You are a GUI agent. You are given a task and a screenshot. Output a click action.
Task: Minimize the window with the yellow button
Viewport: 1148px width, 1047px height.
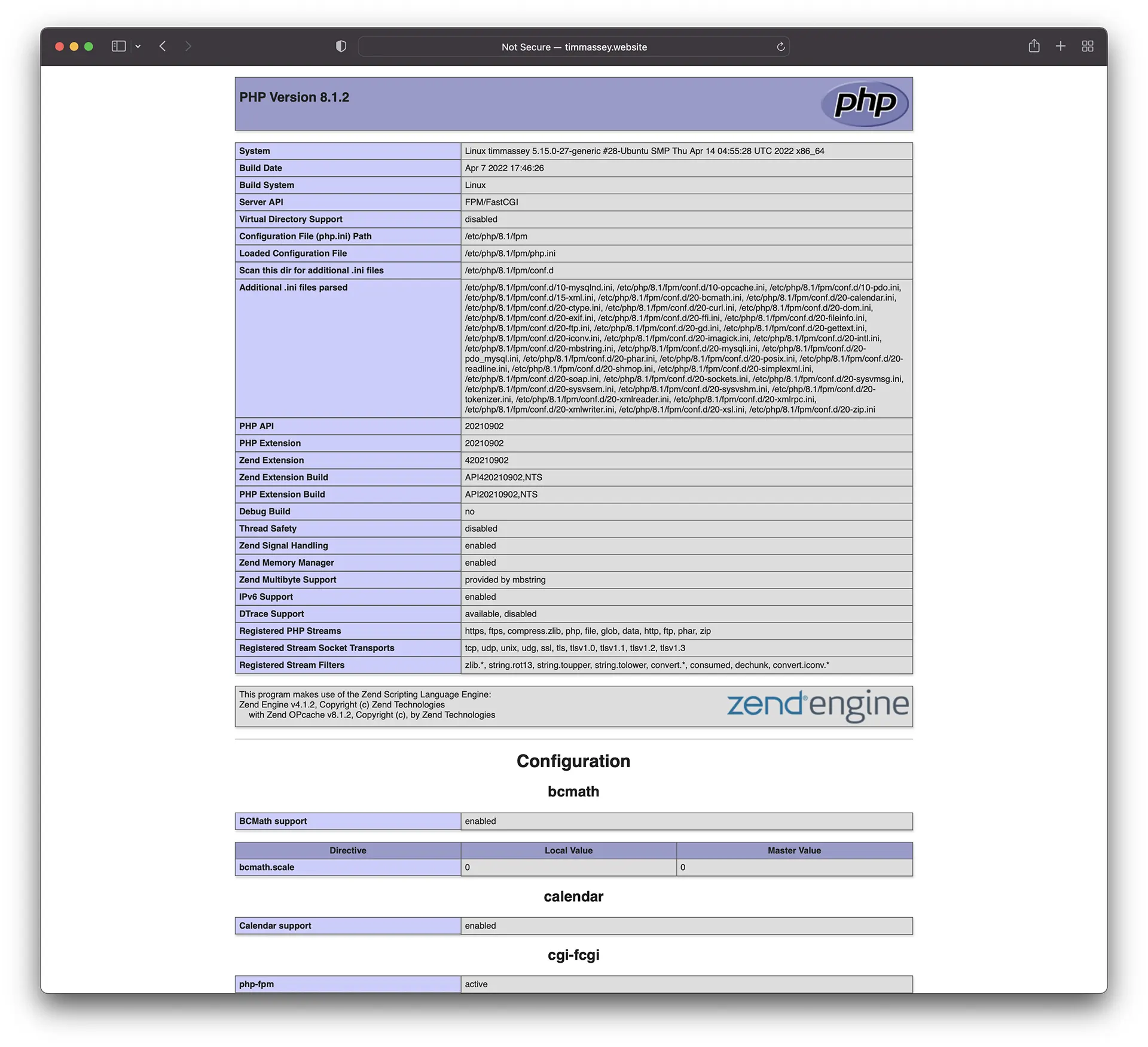click(74, 47)
